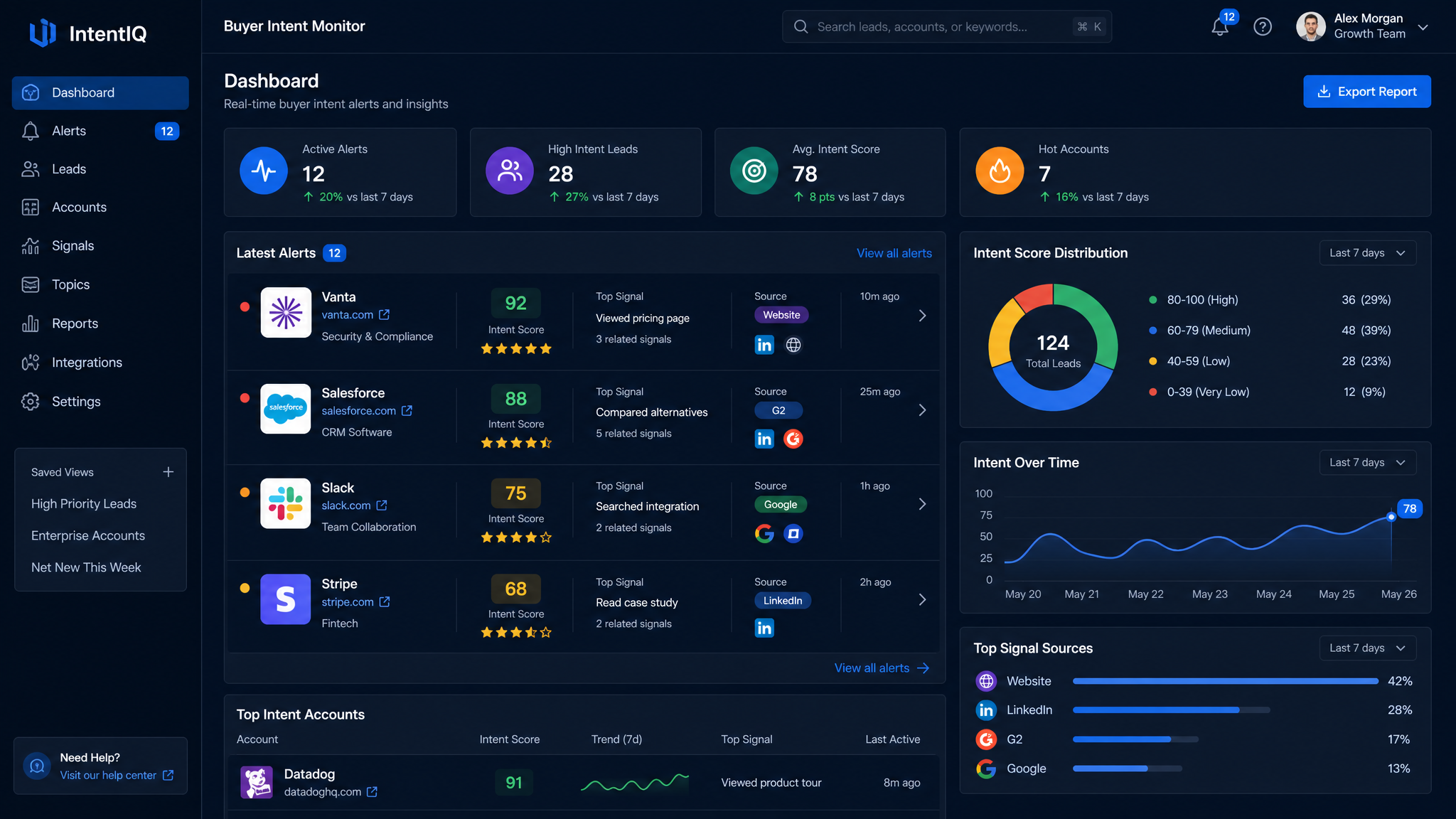Click the Need Help headset icon
The image size is (1456, 819).
click(37, 766)
